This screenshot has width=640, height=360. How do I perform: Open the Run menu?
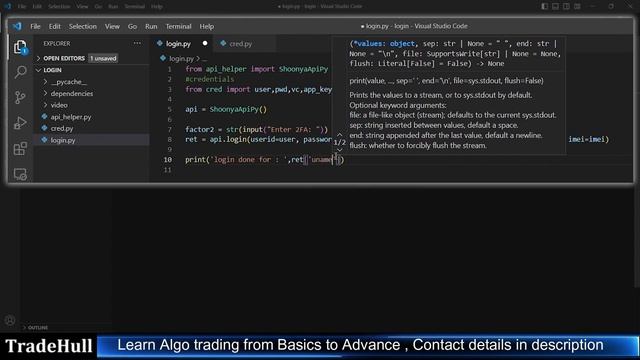tap(151, 26)
